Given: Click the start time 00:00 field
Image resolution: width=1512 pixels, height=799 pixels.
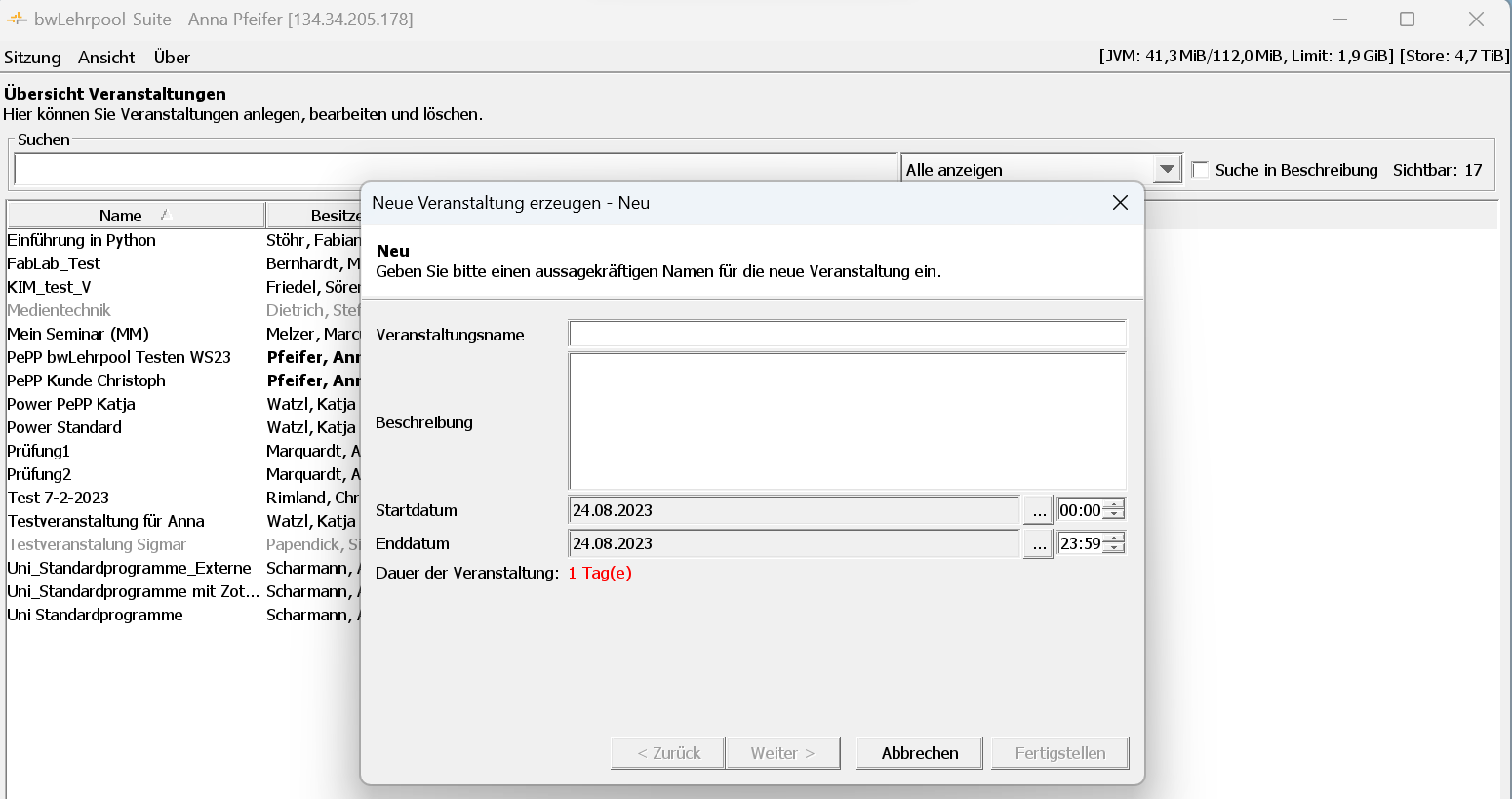Looking at the screenshot, I should coord(1080,510).
